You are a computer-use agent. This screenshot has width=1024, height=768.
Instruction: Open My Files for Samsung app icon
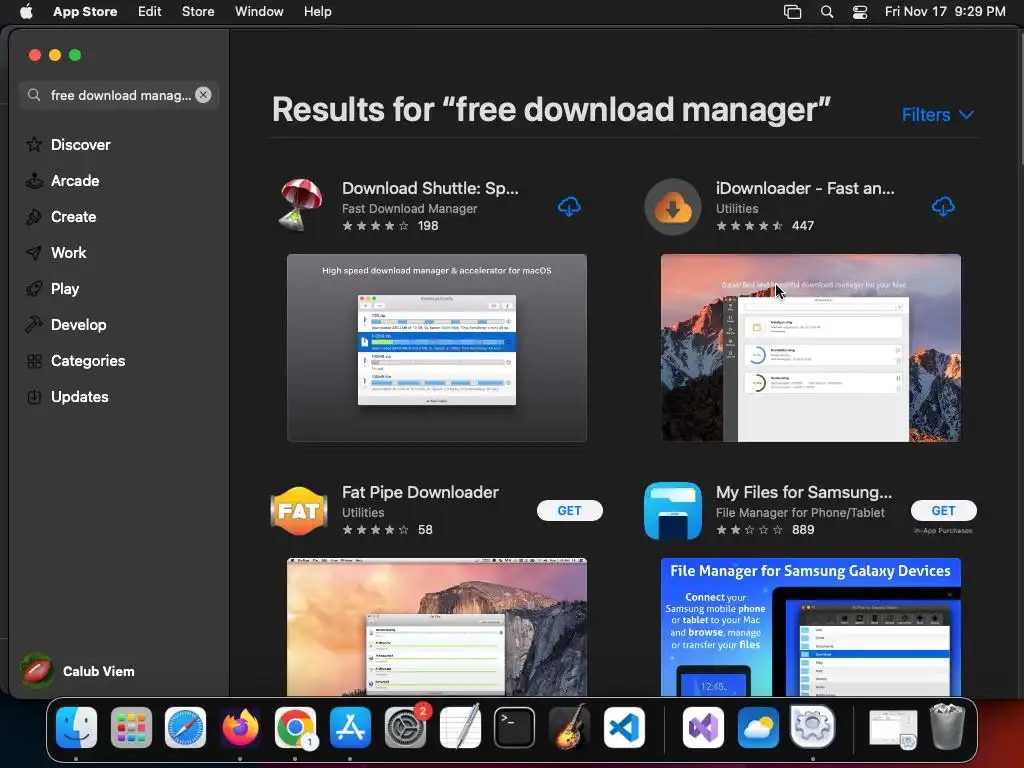click(673, 511)
